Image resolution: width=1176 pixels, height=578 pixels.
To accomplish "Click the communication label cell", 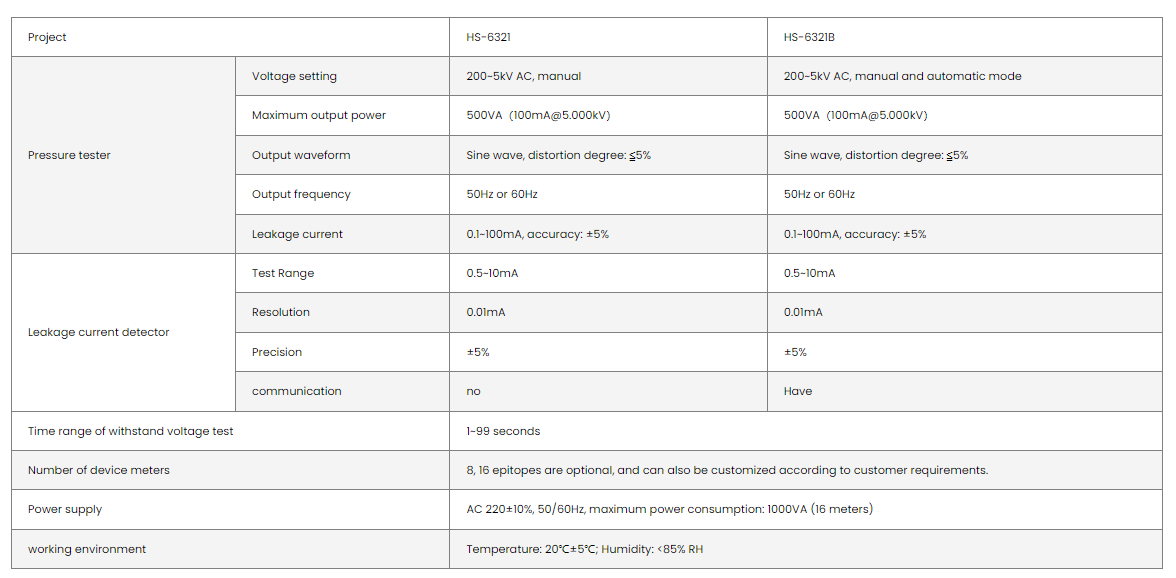I will tap(297, 391).
